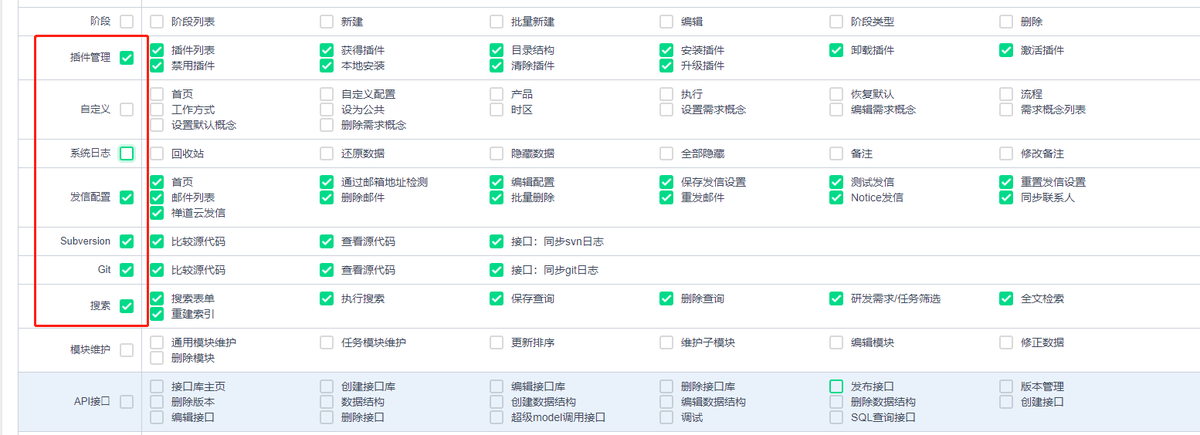Uncheck the 发信配置 module checkbox
1200x435 pixels.
126,197
